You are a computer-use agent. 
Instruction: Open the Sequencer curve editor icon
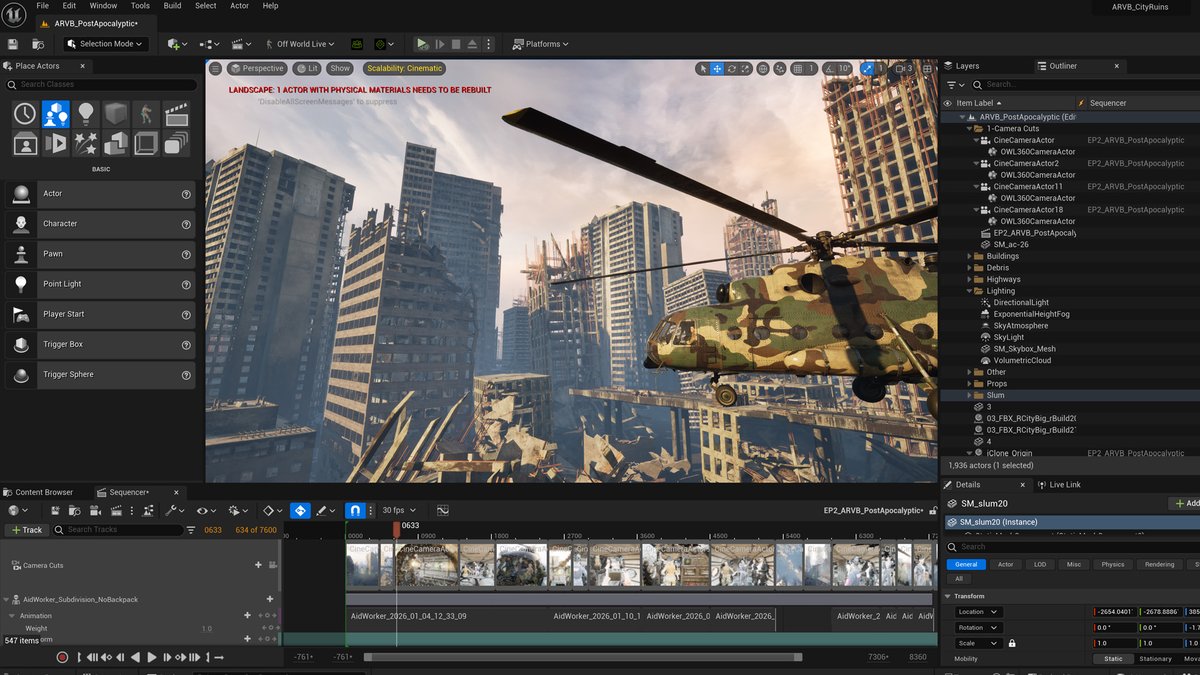(443, 510)
